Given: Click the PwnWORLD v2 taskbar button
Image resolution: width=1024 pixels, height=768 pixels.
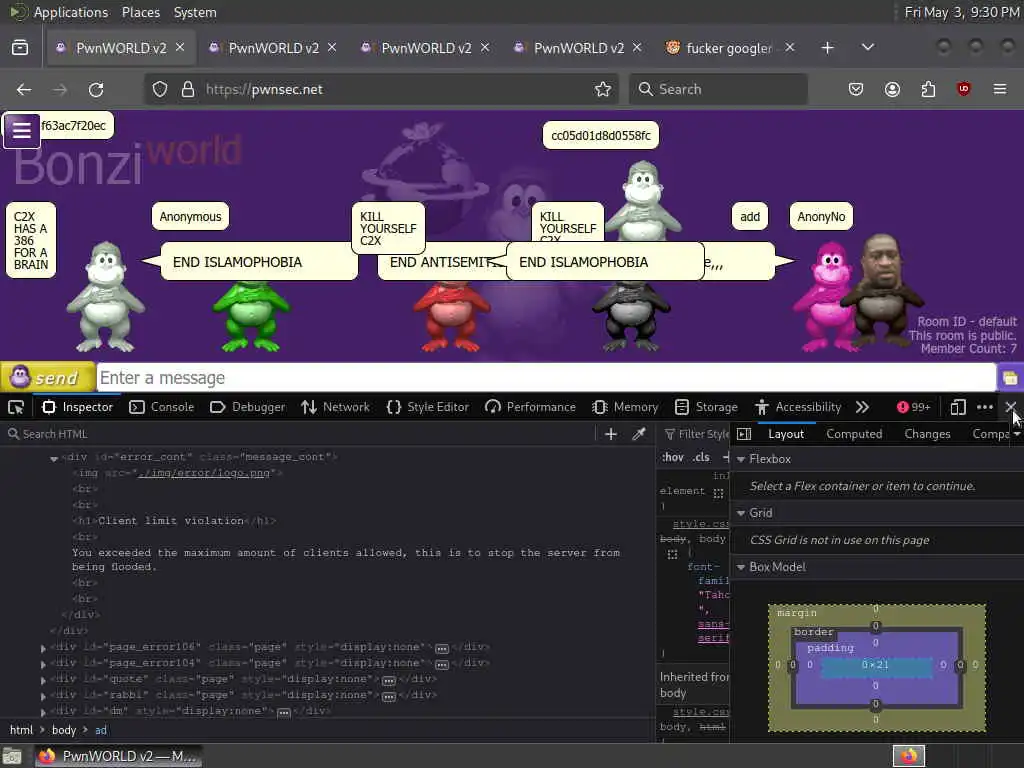Looking at the screenshot, I should pos(118,756).
